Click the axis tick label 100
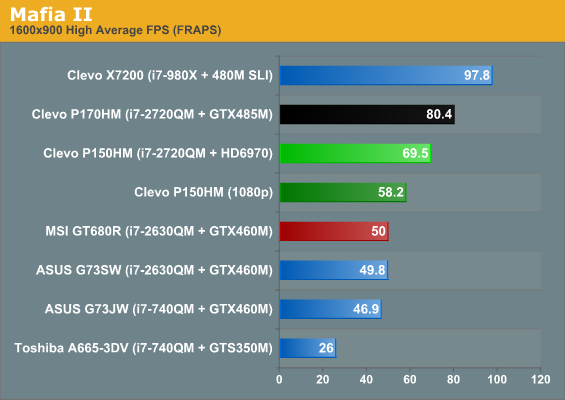This screenshot has width=565, height=400. tap(497, 379)
